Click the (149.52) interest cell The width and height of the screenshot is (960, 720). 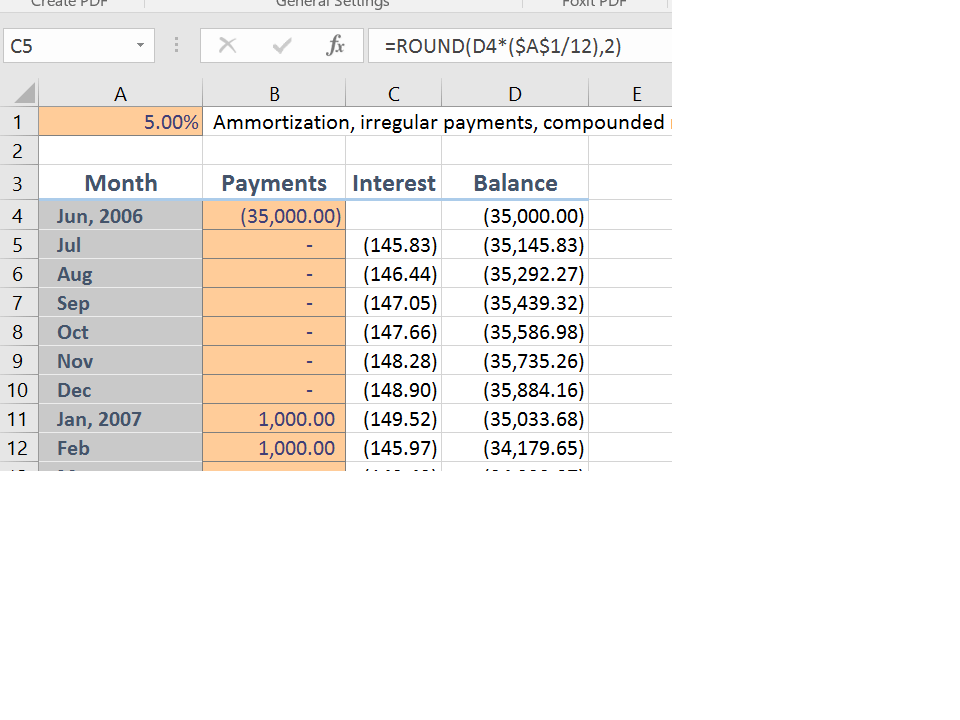[x=394, y=419]
